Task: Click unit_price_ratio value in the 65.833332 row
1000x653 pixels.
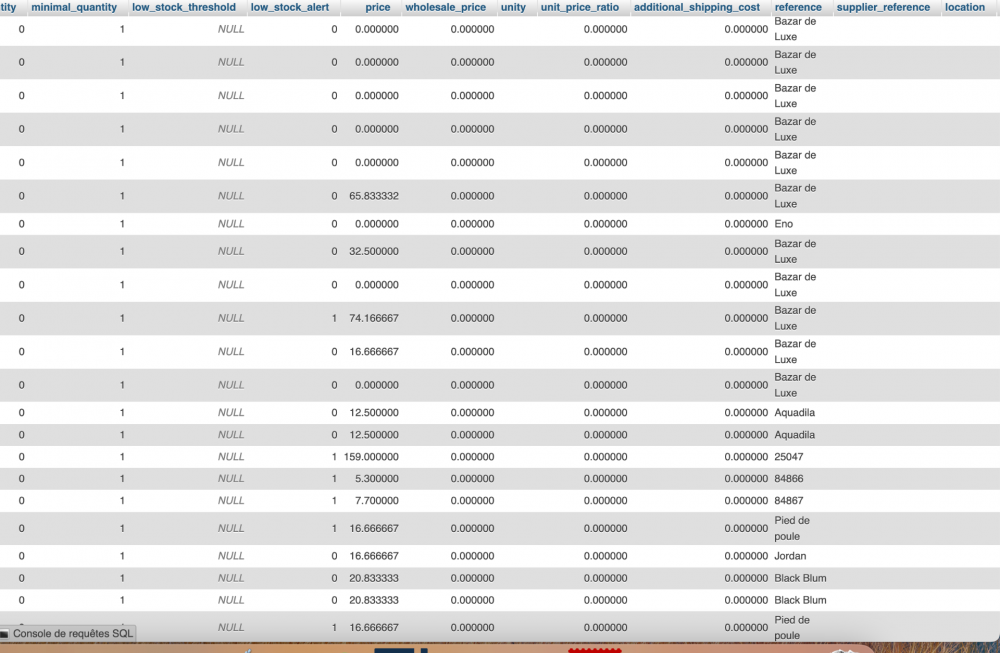Action: pos(605,196)
